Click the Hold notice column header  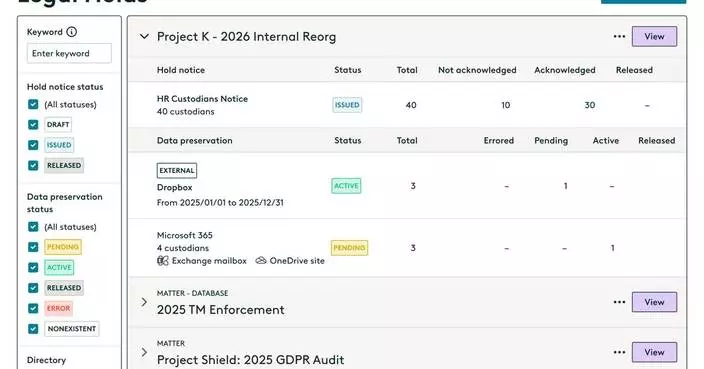click(x=180, y=70)
